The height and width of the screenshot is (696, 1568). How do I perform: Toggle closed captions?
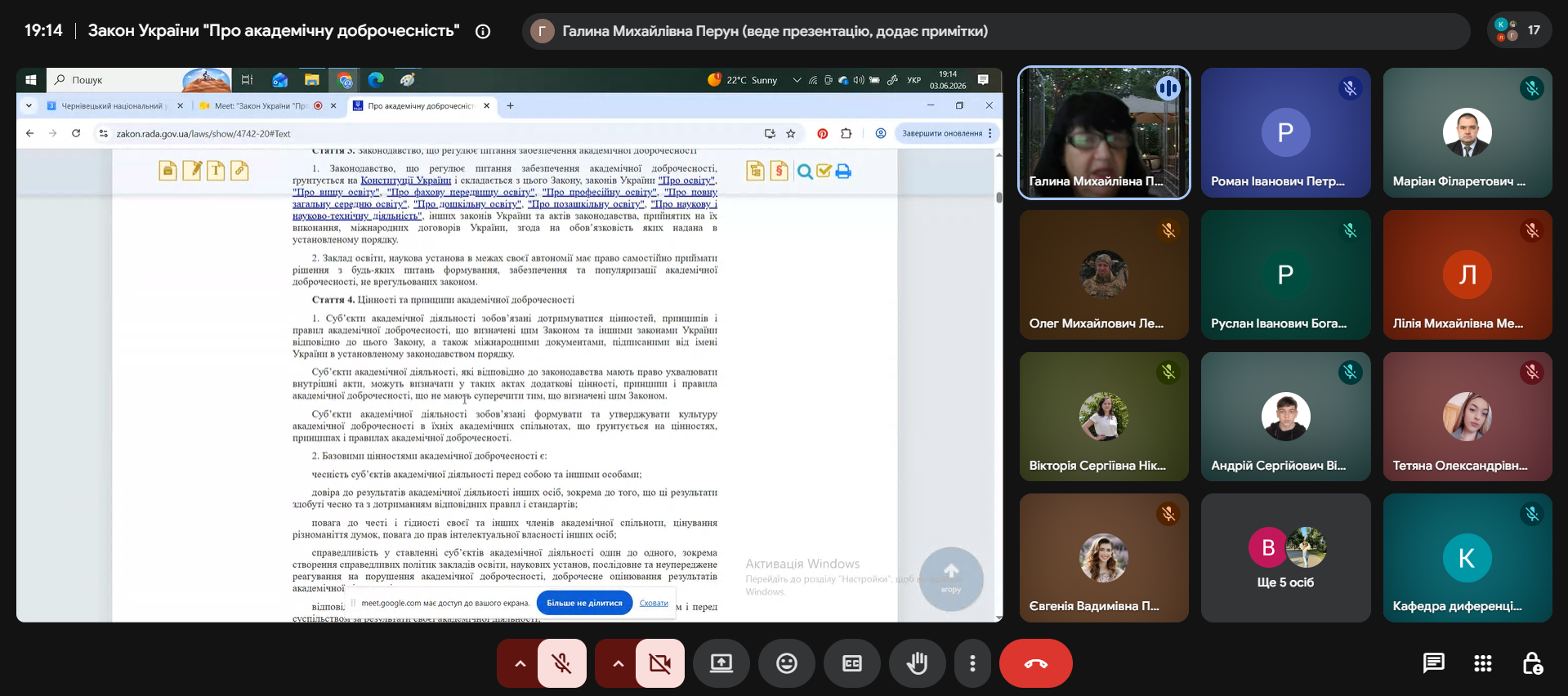(852, 663)
